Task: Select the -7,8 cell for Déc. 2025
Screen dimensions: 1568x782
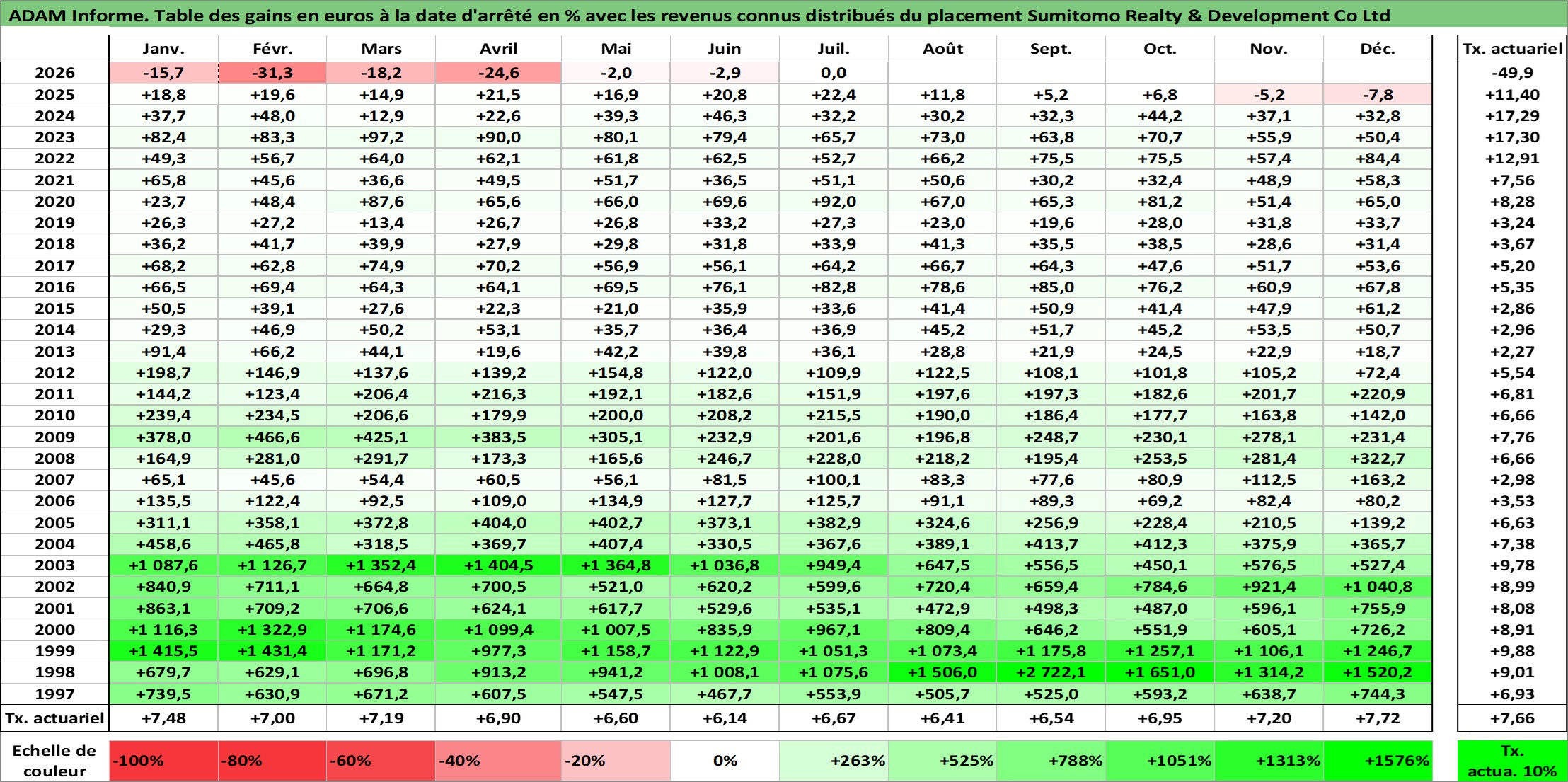Action: (x=1378, y=95)
